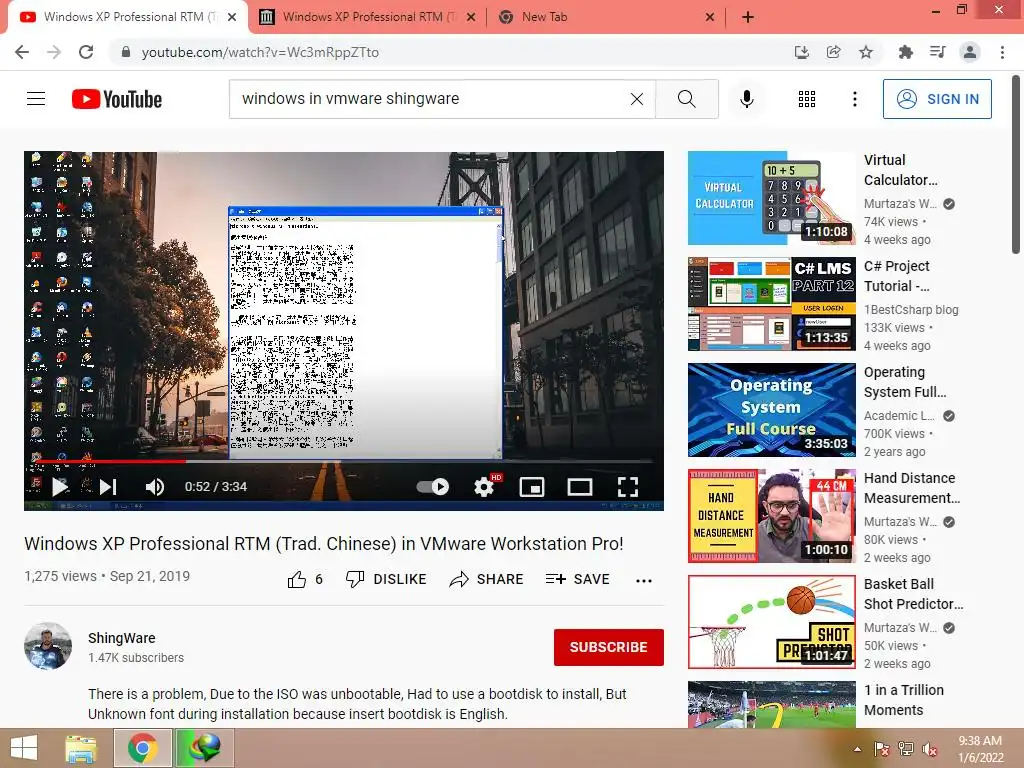The height and width of the screenshot is (768, 1024).
Task: Search by voice with microphone icon
Action: 747,99
